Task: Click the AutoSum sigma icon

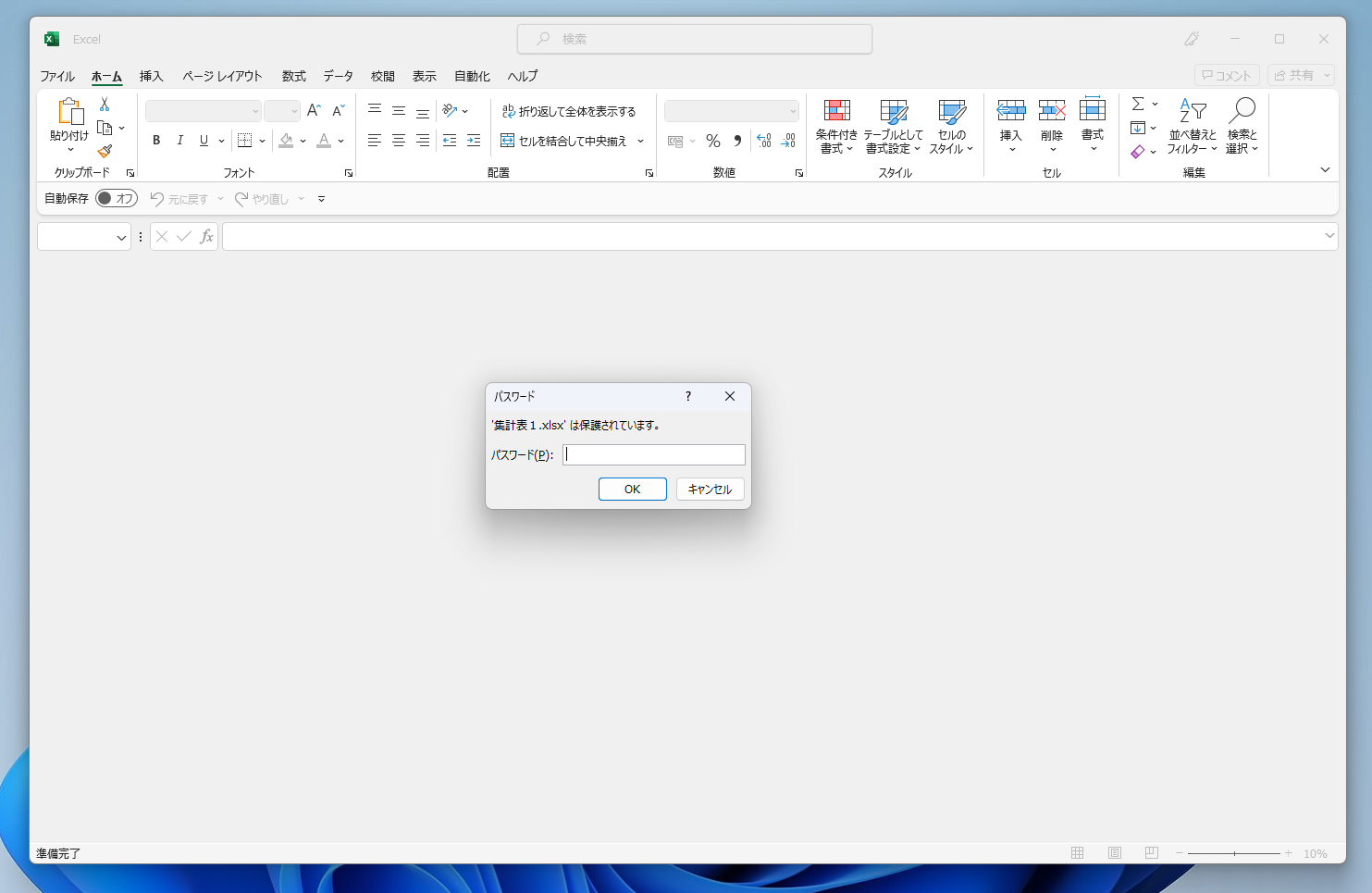Action: (x=1138, y=104)
